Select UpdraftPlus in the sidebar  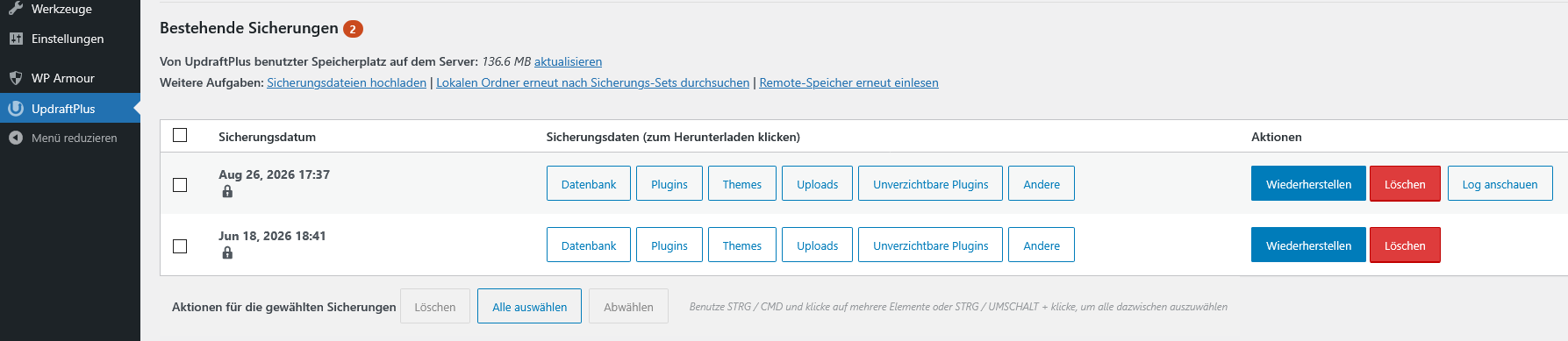70,109
